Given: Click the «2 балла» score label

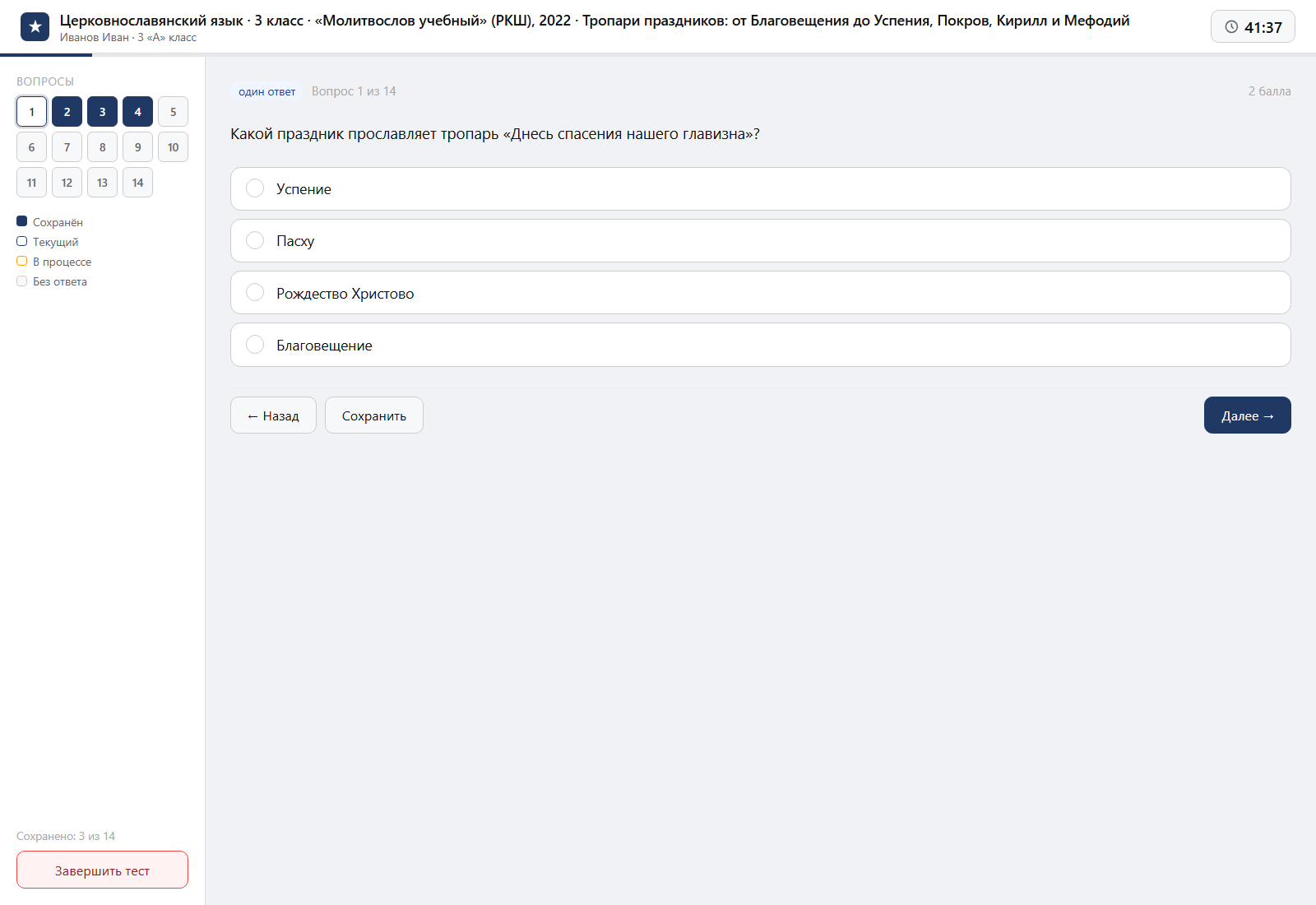Looking at the screenshot, I should point(1269,91).
